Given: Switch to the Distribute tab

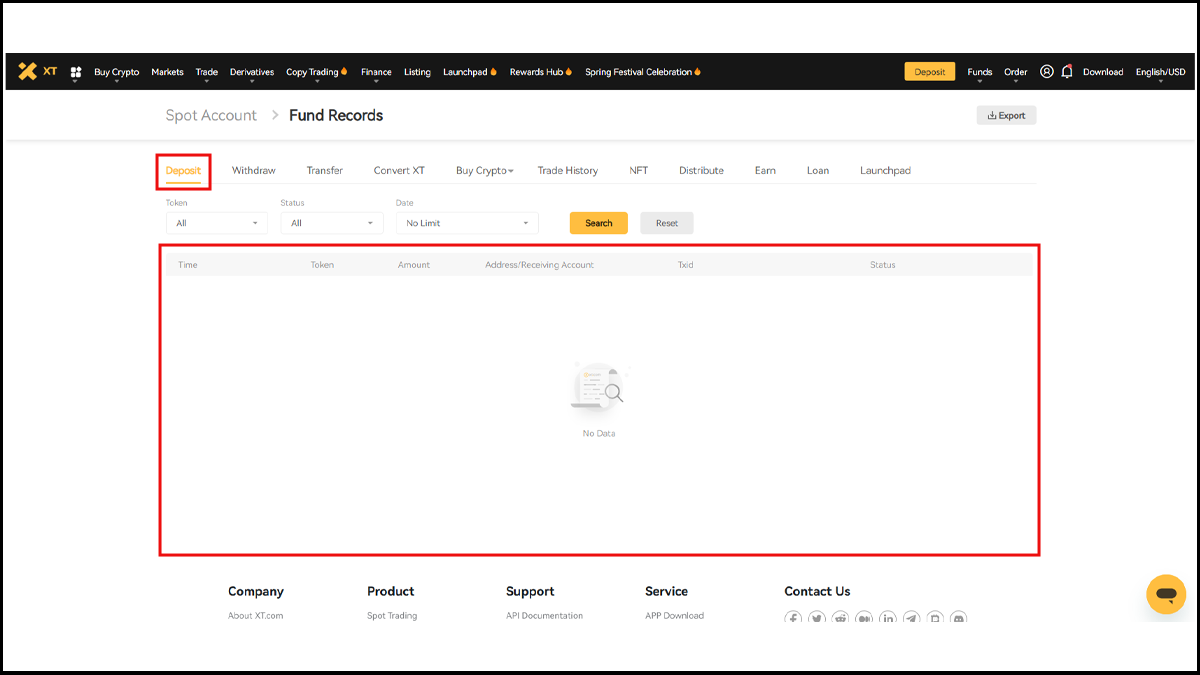Looking at the screenshot, I should 701,171.
